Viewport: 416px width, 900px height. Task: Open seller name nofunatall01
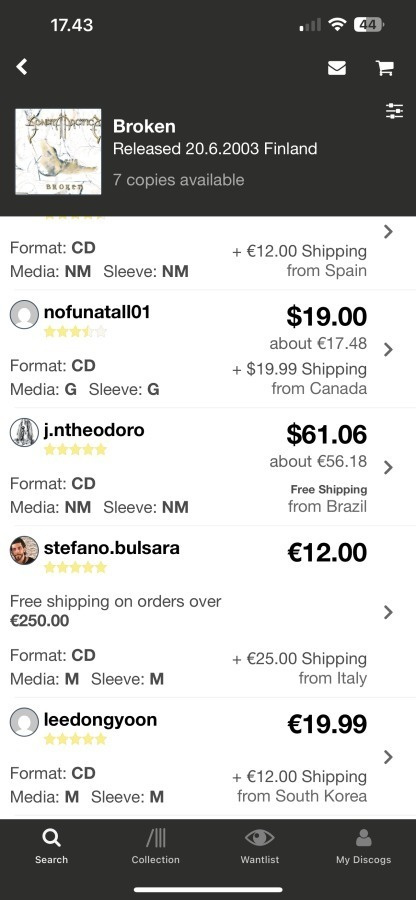(x=97, y=312)
